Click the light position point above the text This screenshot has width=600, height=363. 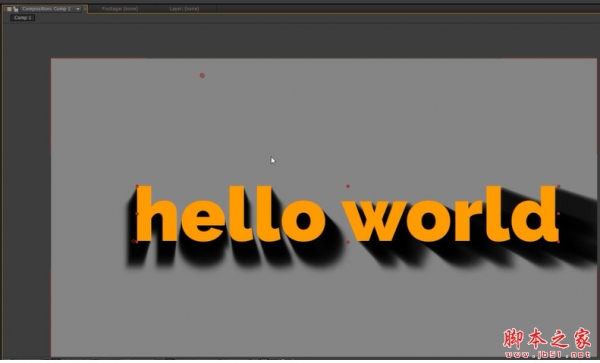pos(202,75)
